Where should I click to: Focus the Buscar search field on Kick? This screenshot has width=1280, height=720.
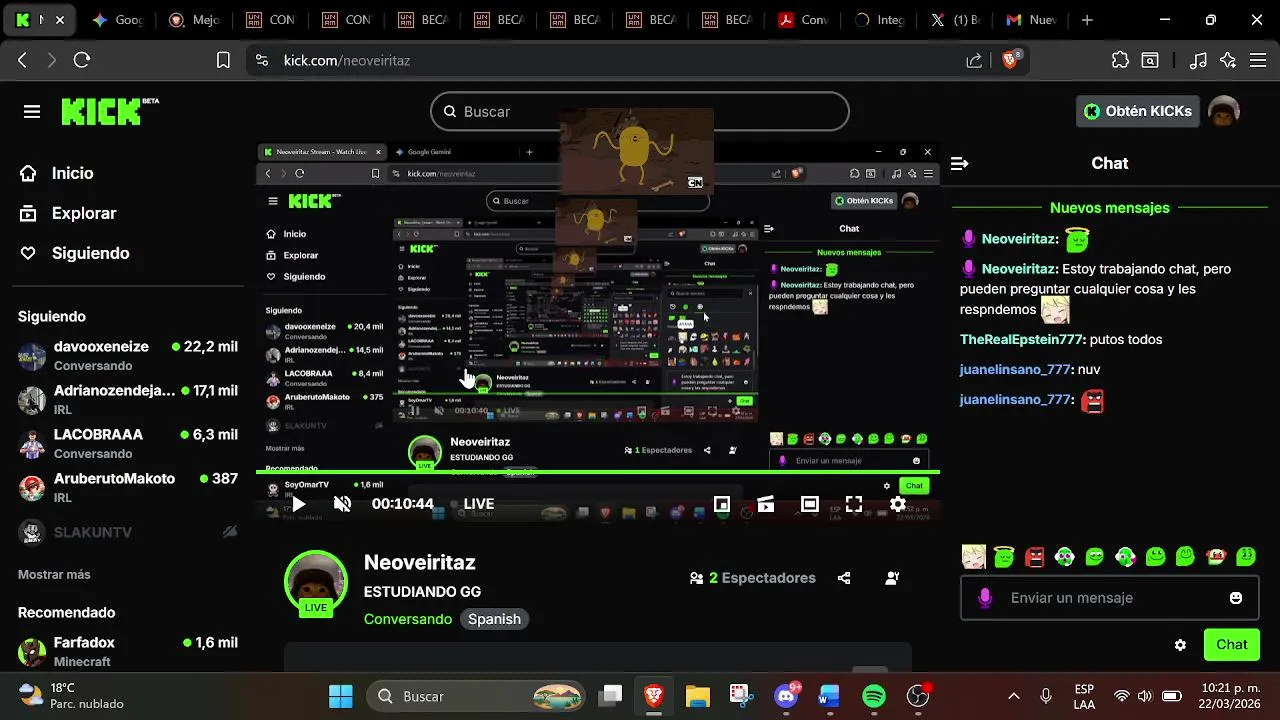click(640, 111)
